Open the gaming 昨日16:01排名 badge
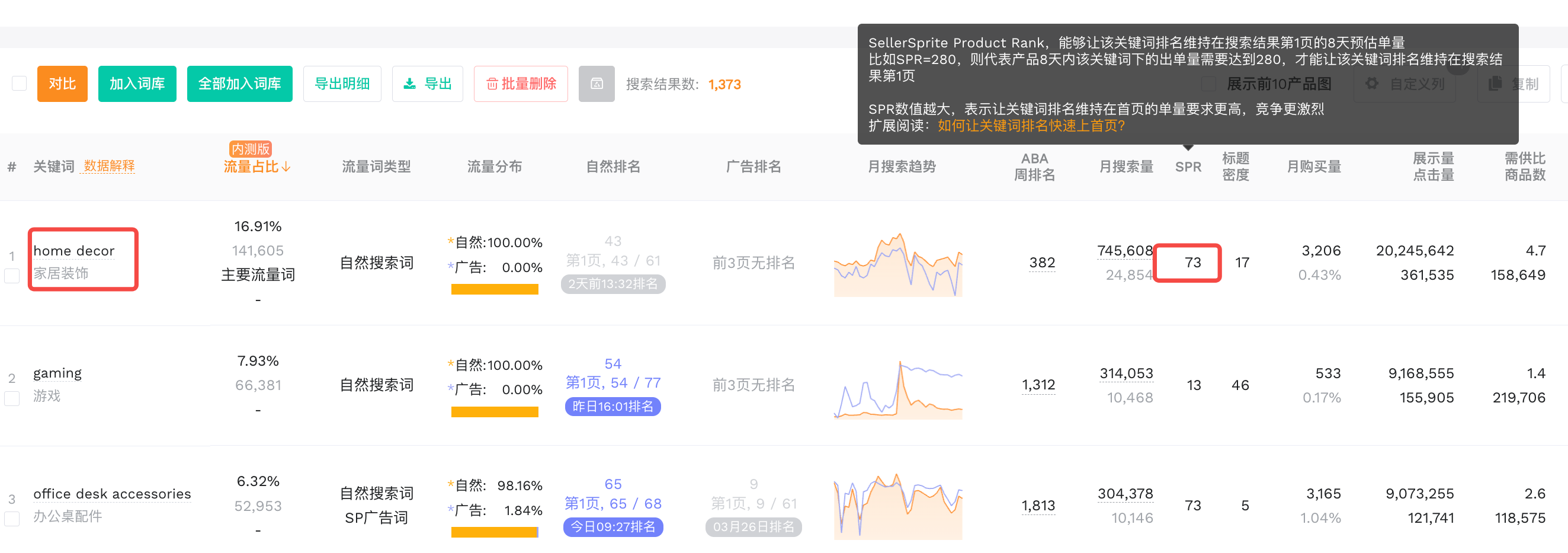Viewport: 1568px width, 553px height. pos(613,406)
